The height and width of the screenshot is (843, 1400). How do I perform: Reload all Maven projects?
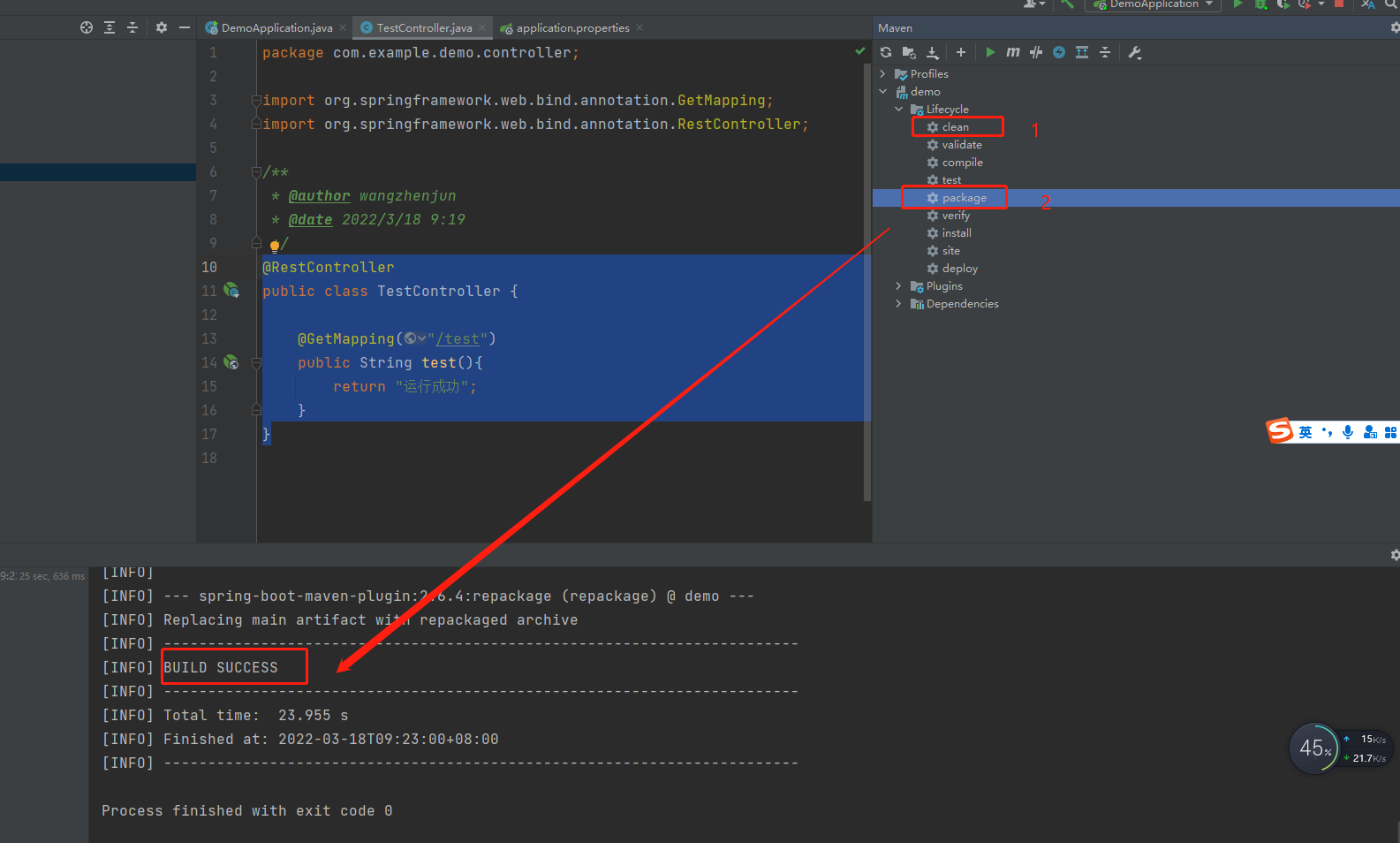point(886,52)
